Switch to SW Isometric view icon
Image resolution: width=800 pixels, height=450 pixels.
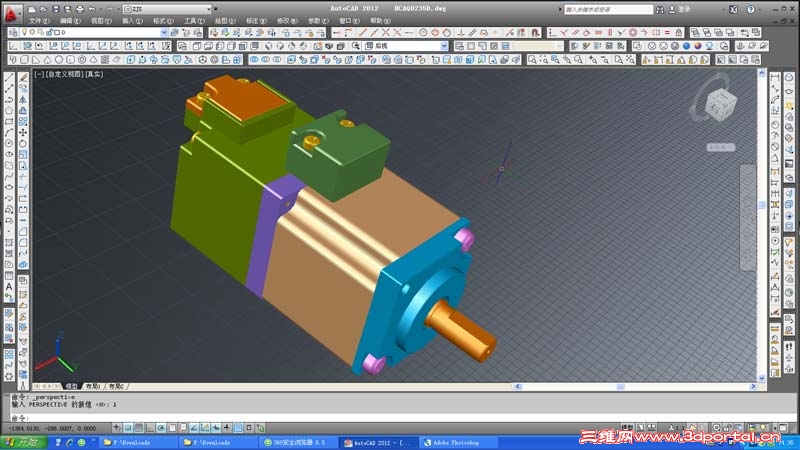pyautogui.click(x=268, y=46)
